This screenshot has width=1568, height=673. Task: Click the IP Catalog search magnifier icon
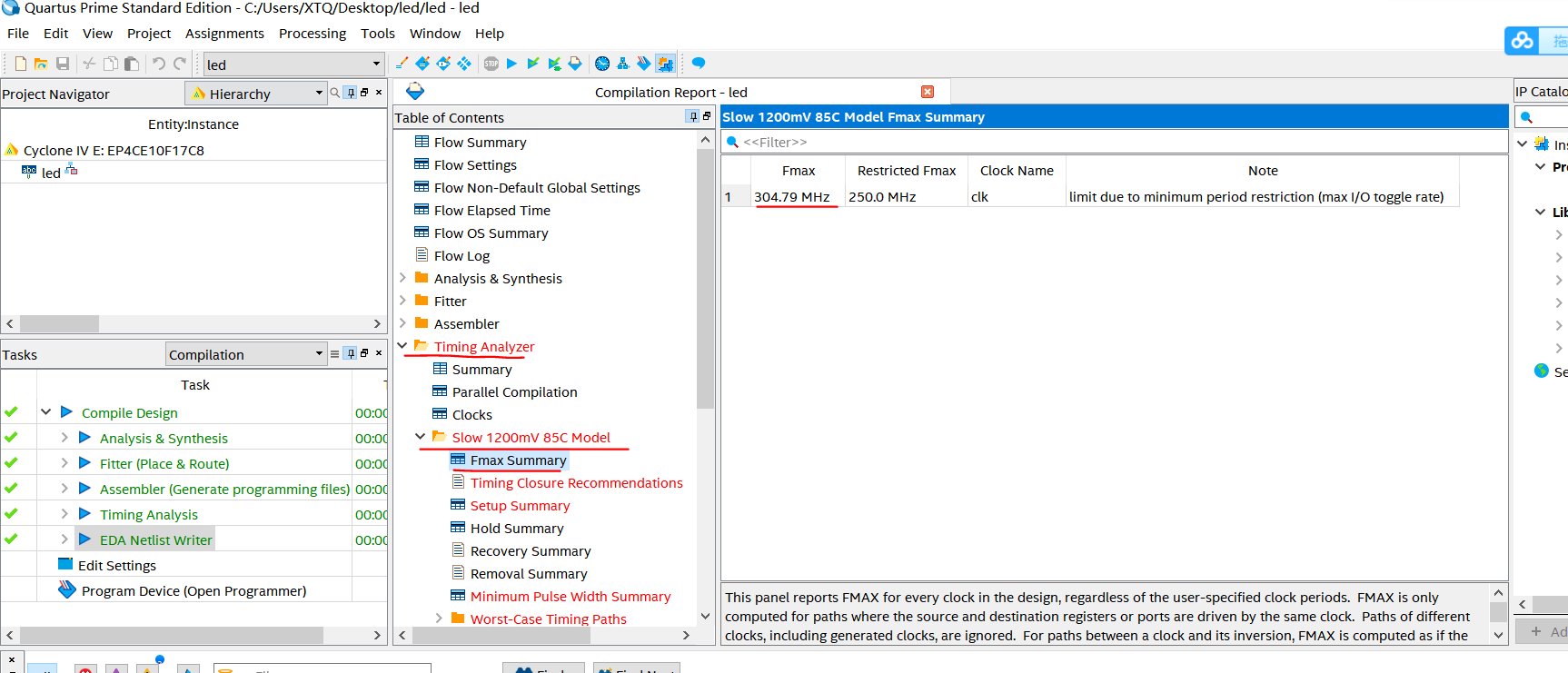tap(1526, 117)
